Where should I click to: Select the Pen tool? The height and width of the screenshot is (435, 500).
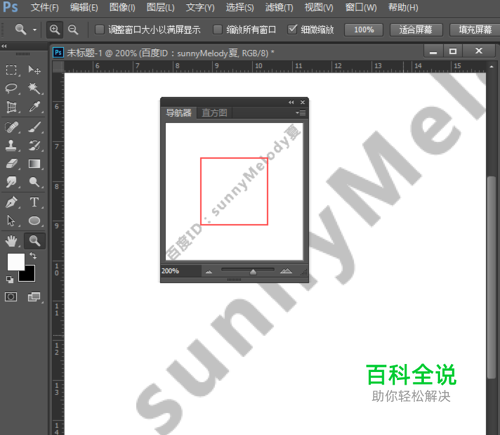11,202
